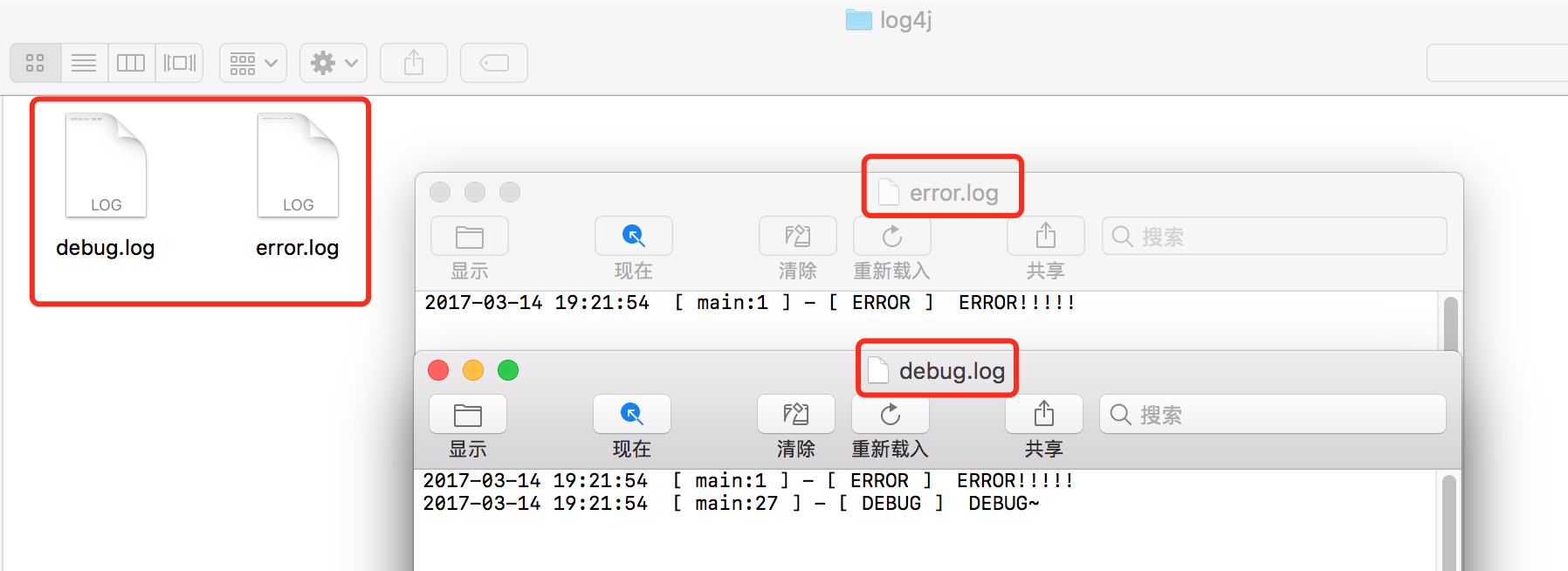Click the ERROR log line in error.log window

pos(750,303)
